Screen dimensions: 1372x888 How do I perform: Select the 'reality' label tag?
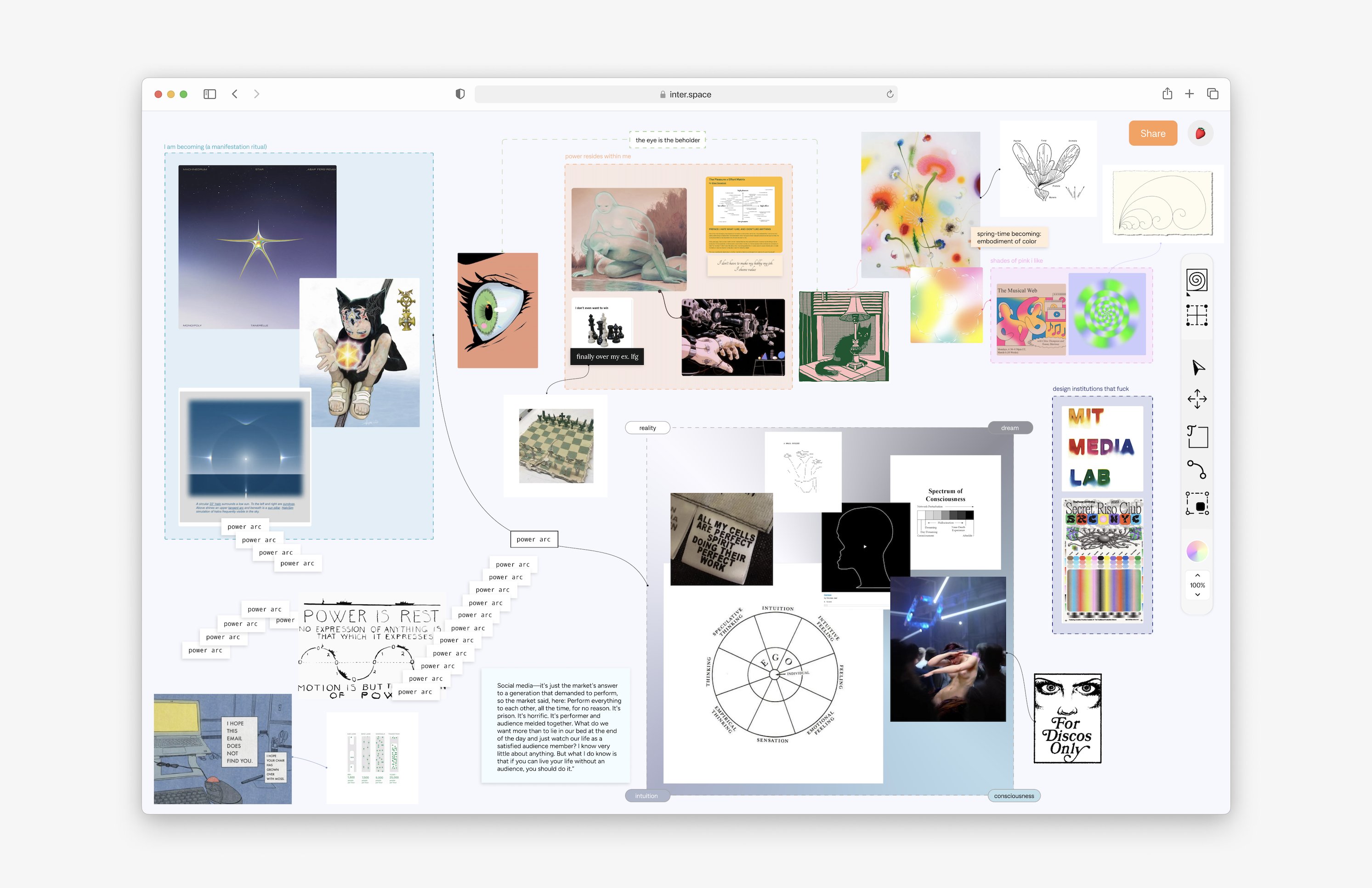click(647, 428)
